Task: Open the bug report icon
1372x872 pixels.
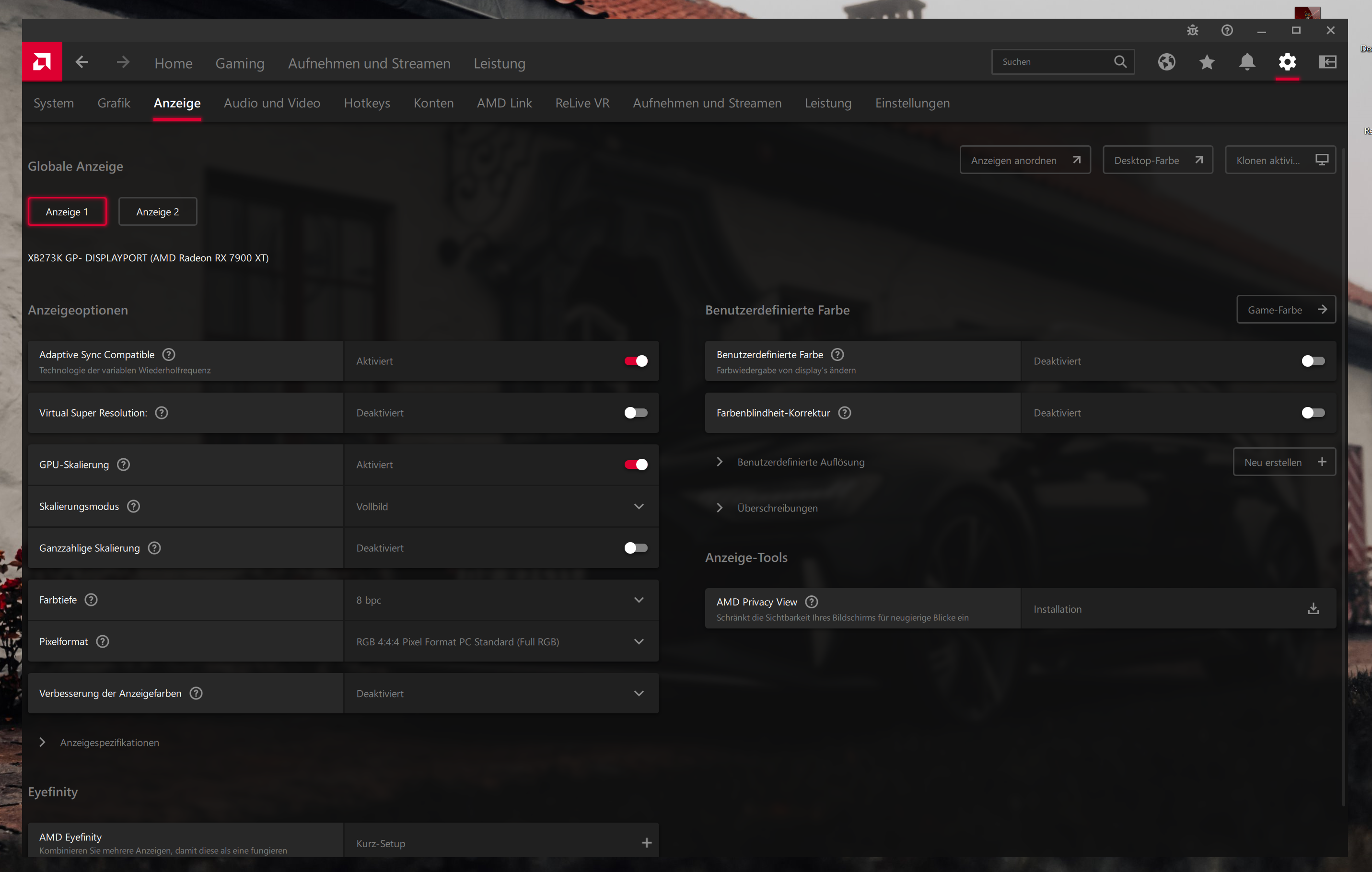Action: point(1193,30)
